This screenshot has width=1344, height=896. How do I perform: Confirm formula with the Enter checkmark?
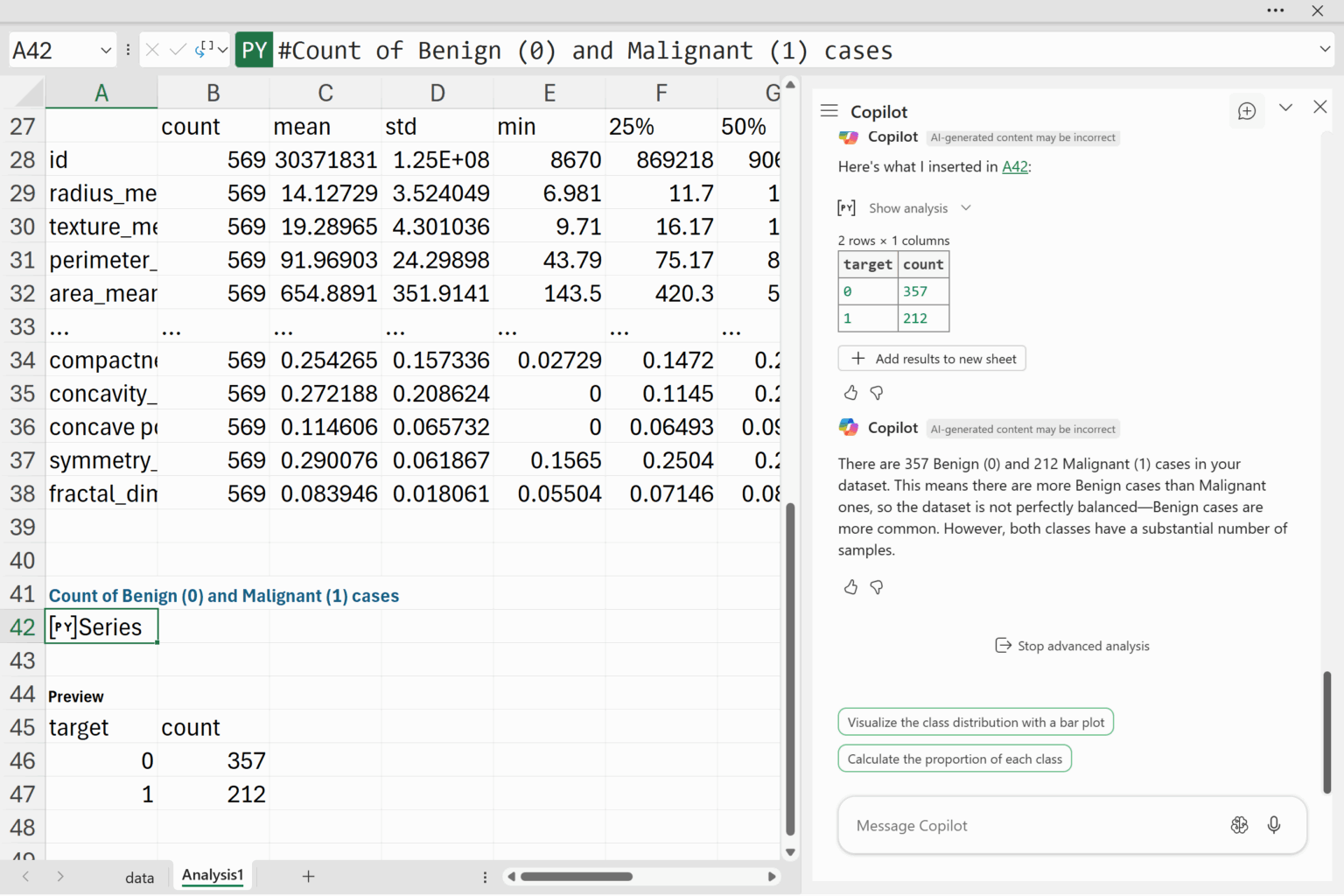coord(178,50)
